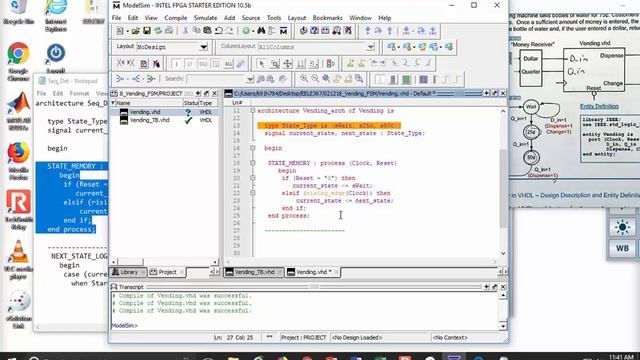This screenshot has height=360, width=640.
Task: Select the arrow pointer Select Mode tool
Action: coord(262,64)
